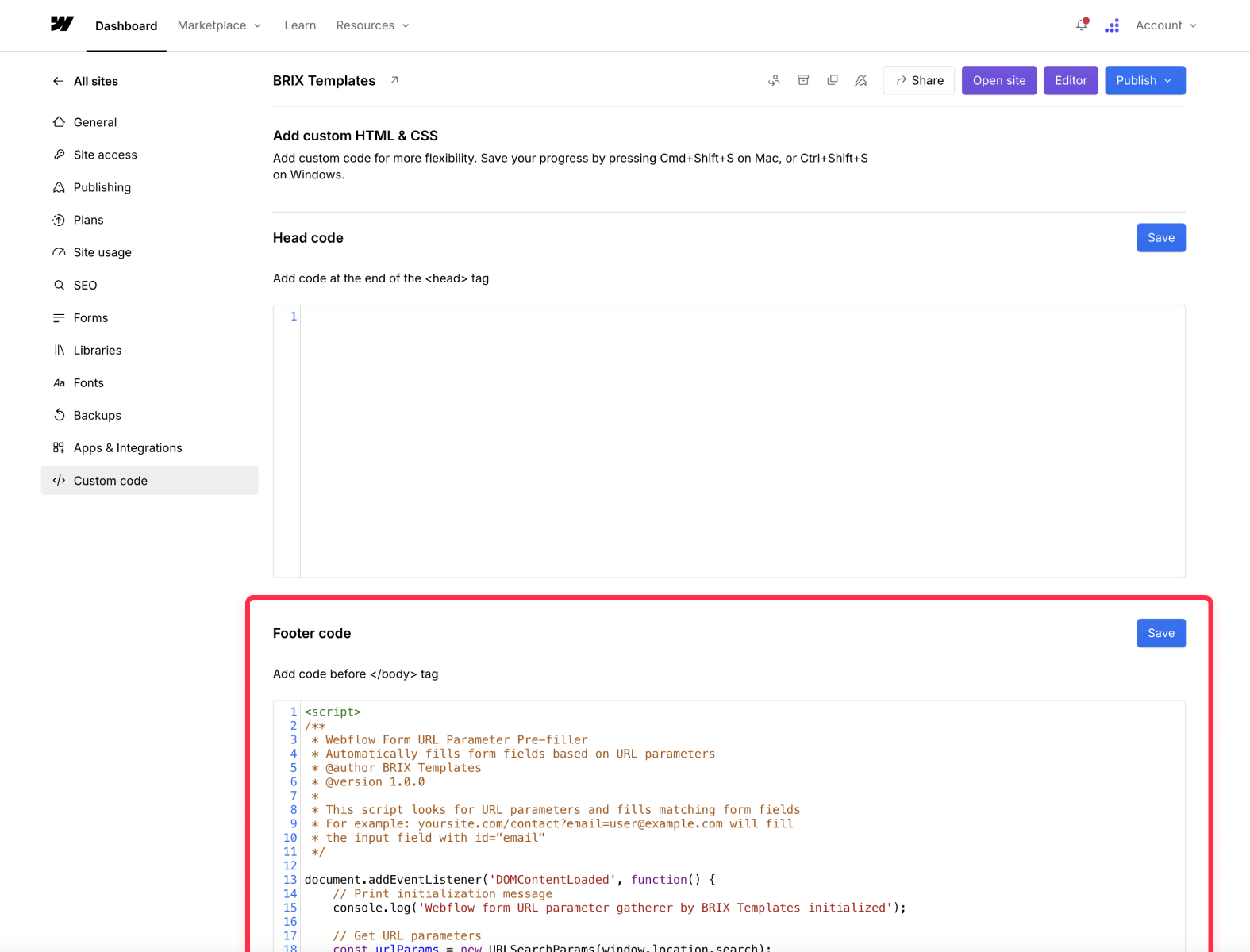Expand the Resources dropdown

(372, 25)
